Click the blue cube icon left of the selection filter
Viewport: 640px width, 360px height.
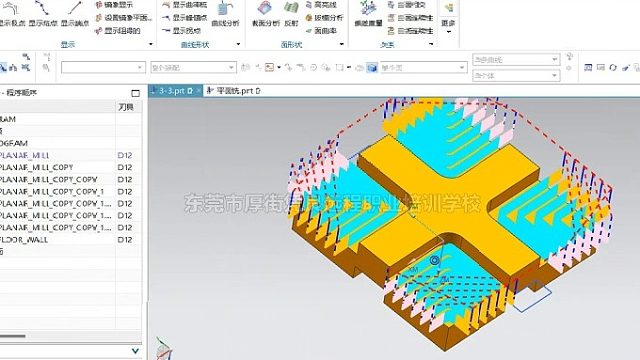[372, 68]
